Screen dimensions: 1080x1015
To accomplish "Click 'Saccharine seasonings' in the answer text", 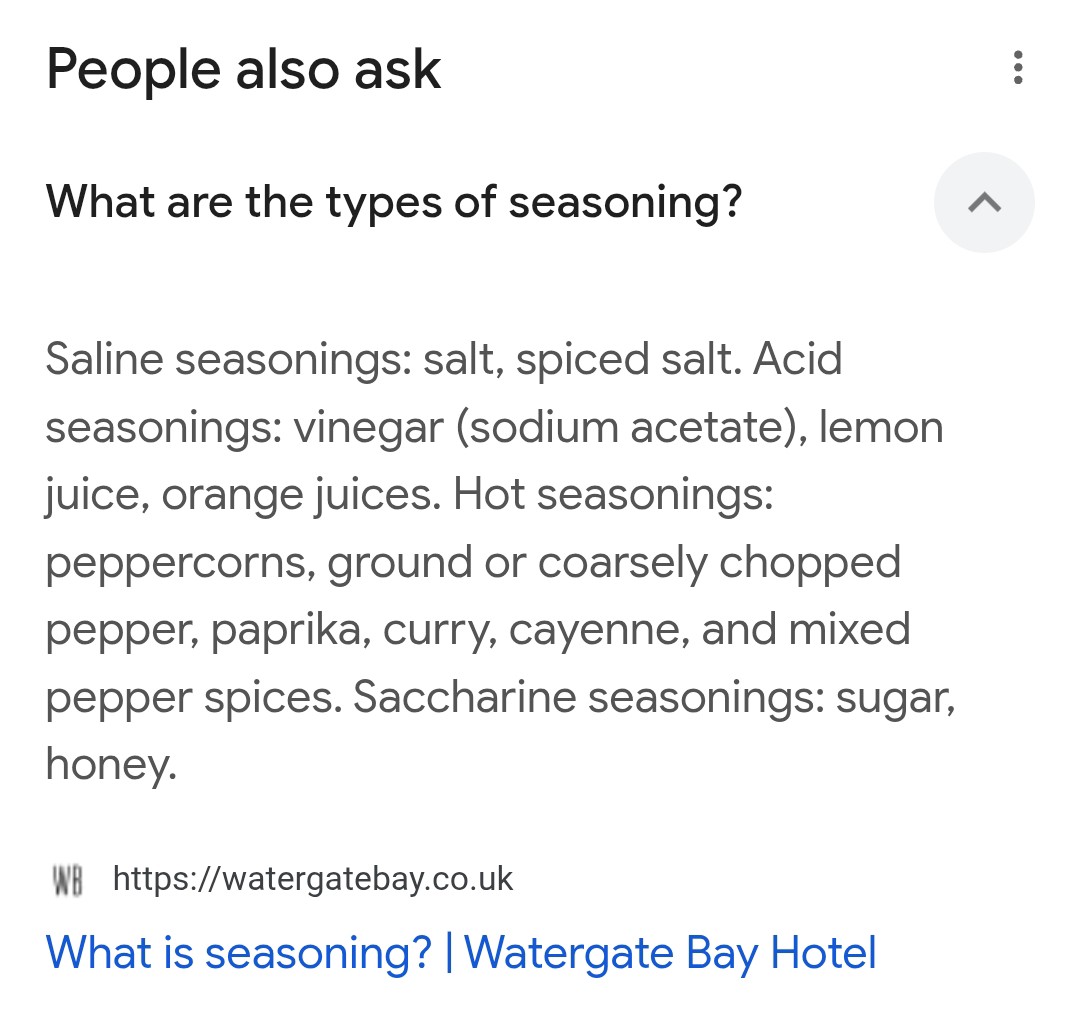I will [588, 698].
